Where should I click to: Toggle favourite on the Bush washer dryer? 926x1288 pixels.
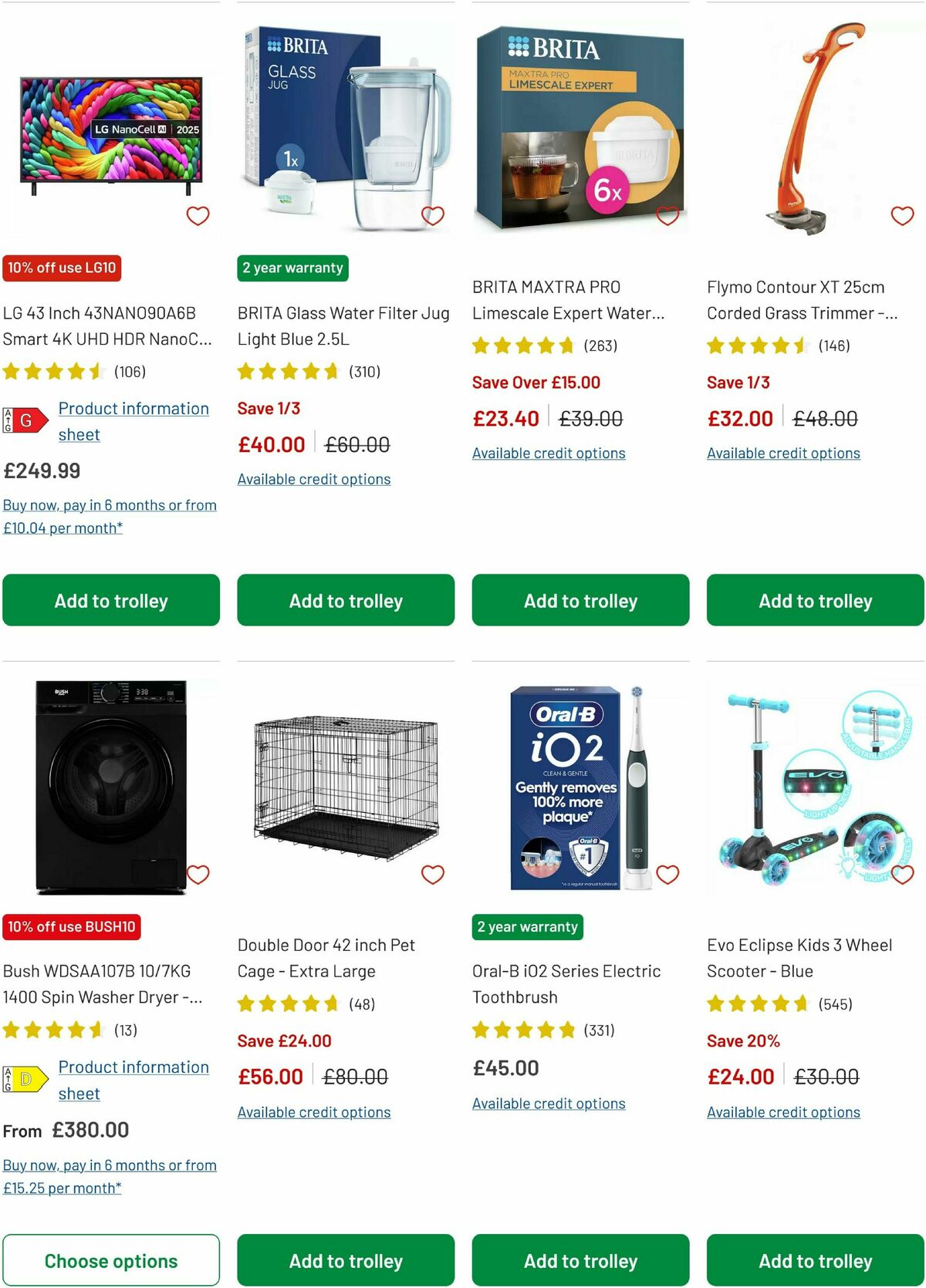click(x=198, y=874)
